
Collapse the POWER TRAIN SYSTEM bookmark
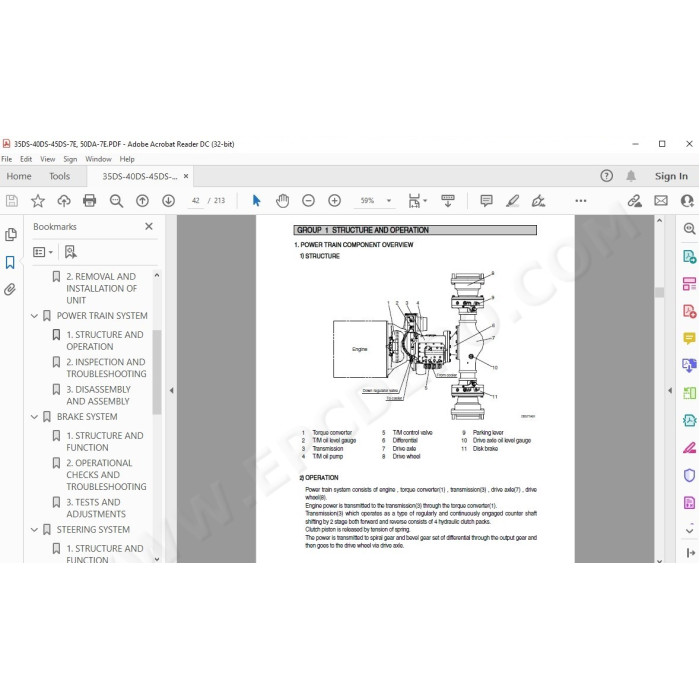point(34,316)
